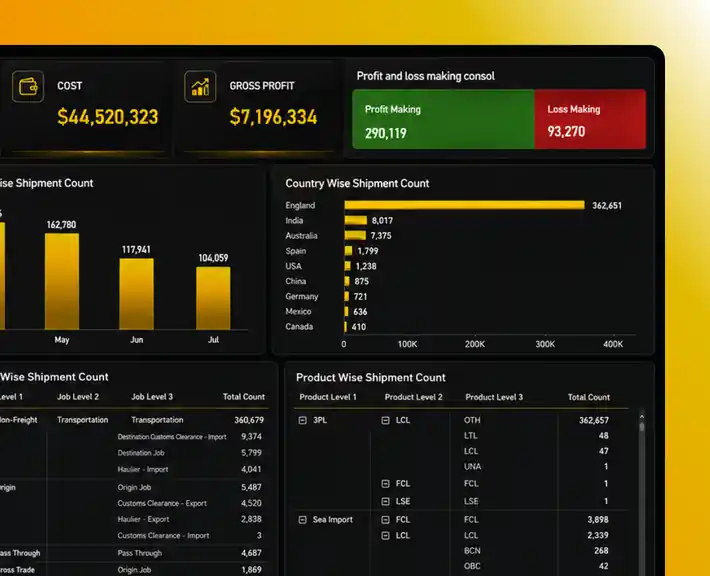Click the Sea Import LCL count 2,339

point(598,535)
